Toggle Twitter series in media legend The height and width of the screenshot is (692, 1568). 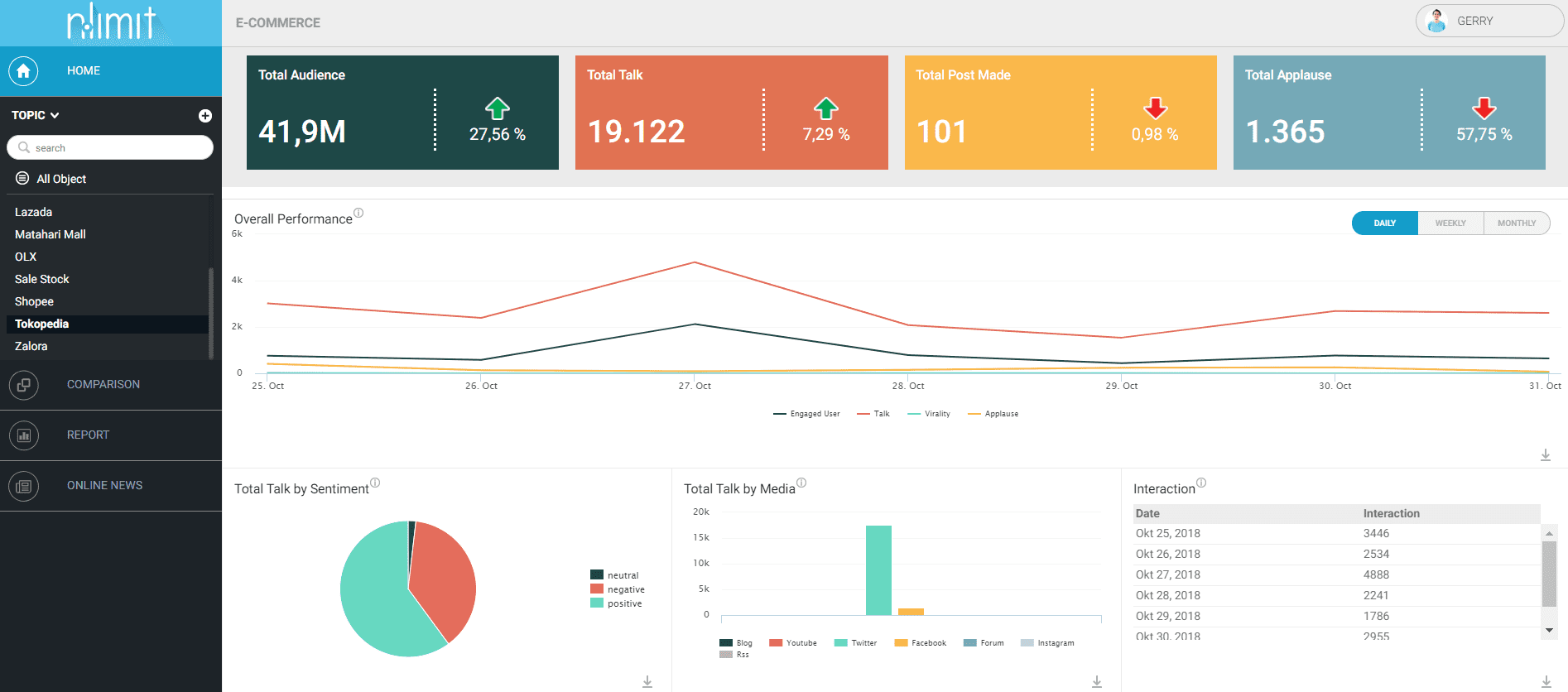[856, 643]
